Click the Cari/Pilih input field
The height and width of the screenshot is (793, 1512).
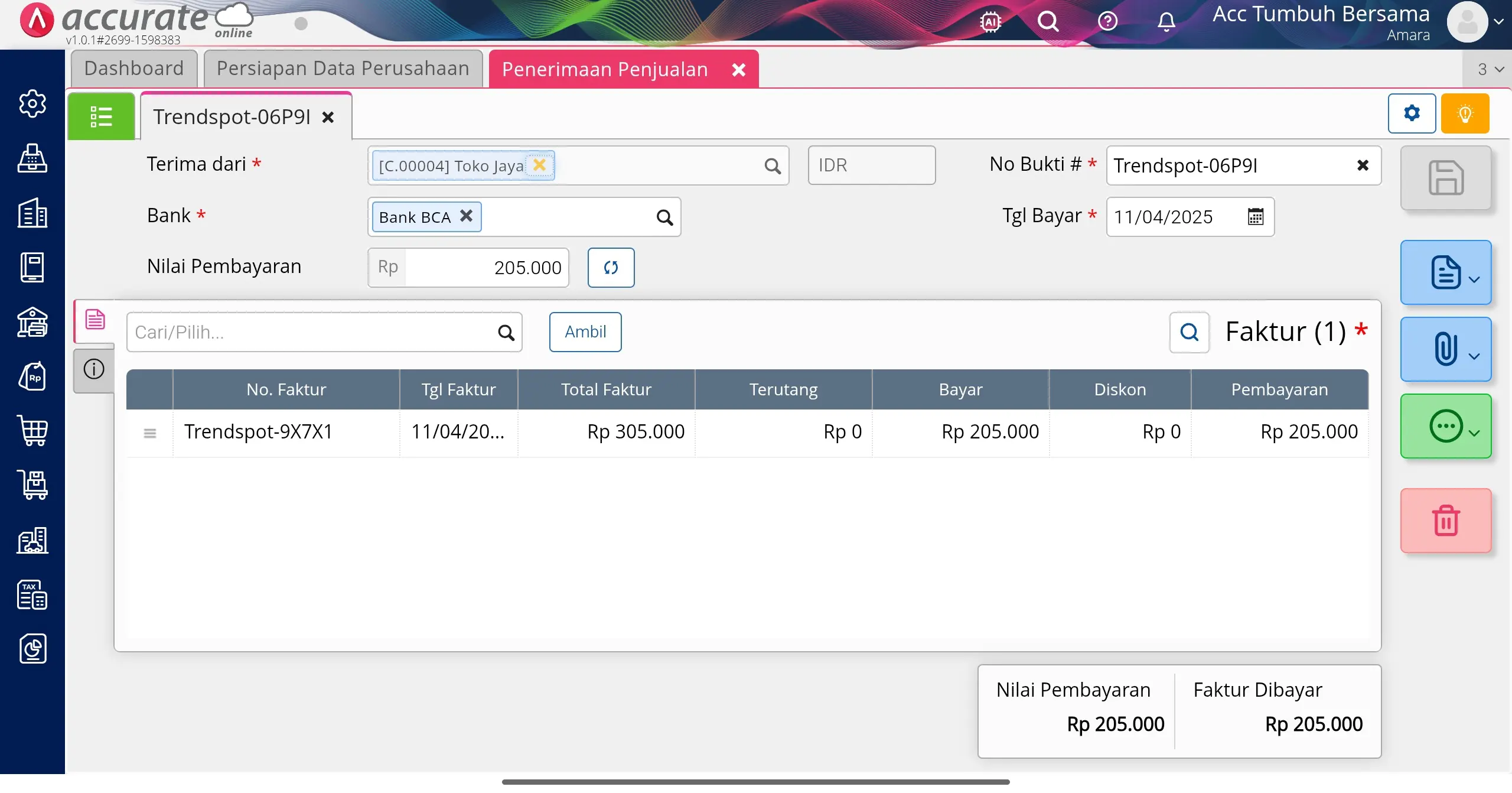click(324, 332)
